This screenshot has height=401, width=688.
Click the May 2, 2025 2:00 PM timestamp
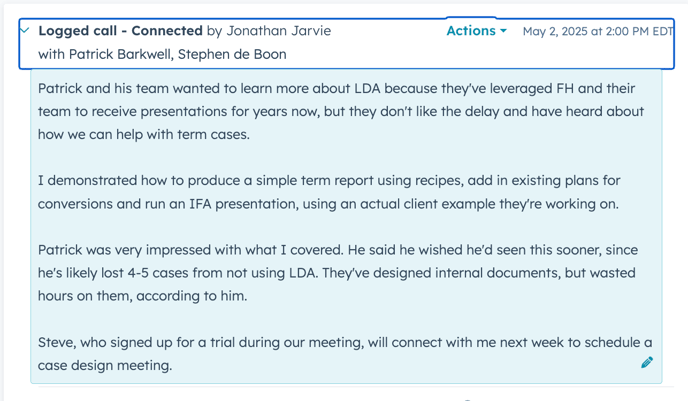pos(598,31)
